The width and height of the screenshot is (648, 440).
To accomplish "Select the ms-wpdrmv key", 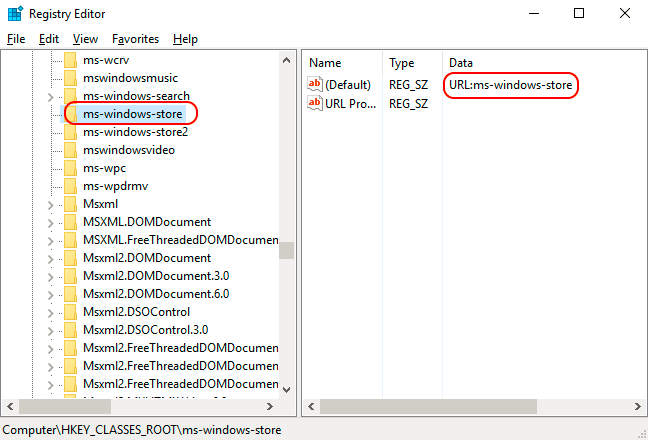I will point(116,186).
